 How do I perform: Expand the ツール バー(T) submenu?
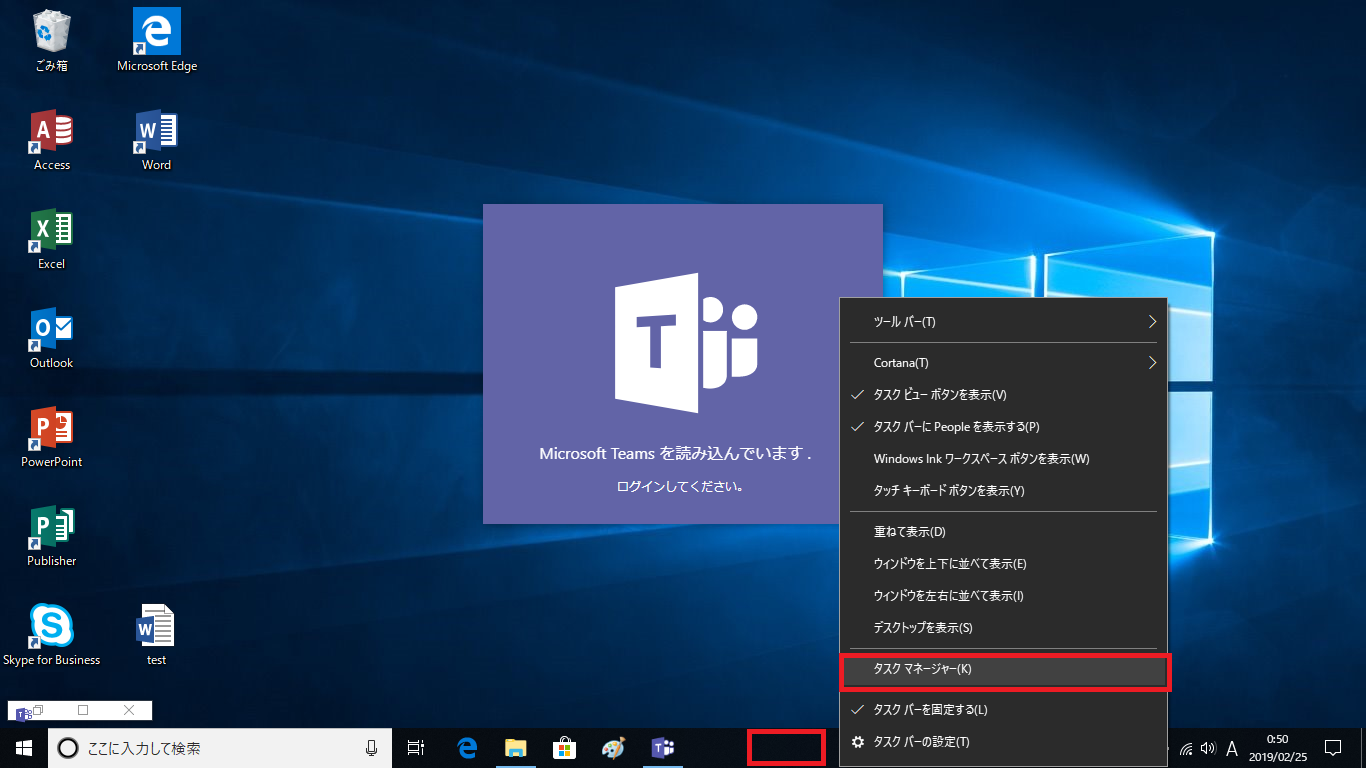click(x=1003, y=322)
